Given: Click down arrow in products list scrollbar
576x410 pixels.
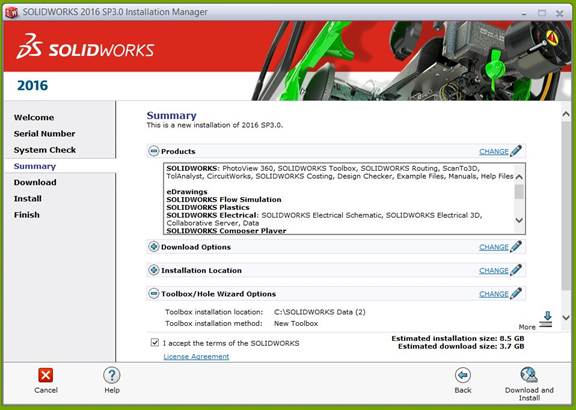Looking at the screenshot, I should point(519,220).
